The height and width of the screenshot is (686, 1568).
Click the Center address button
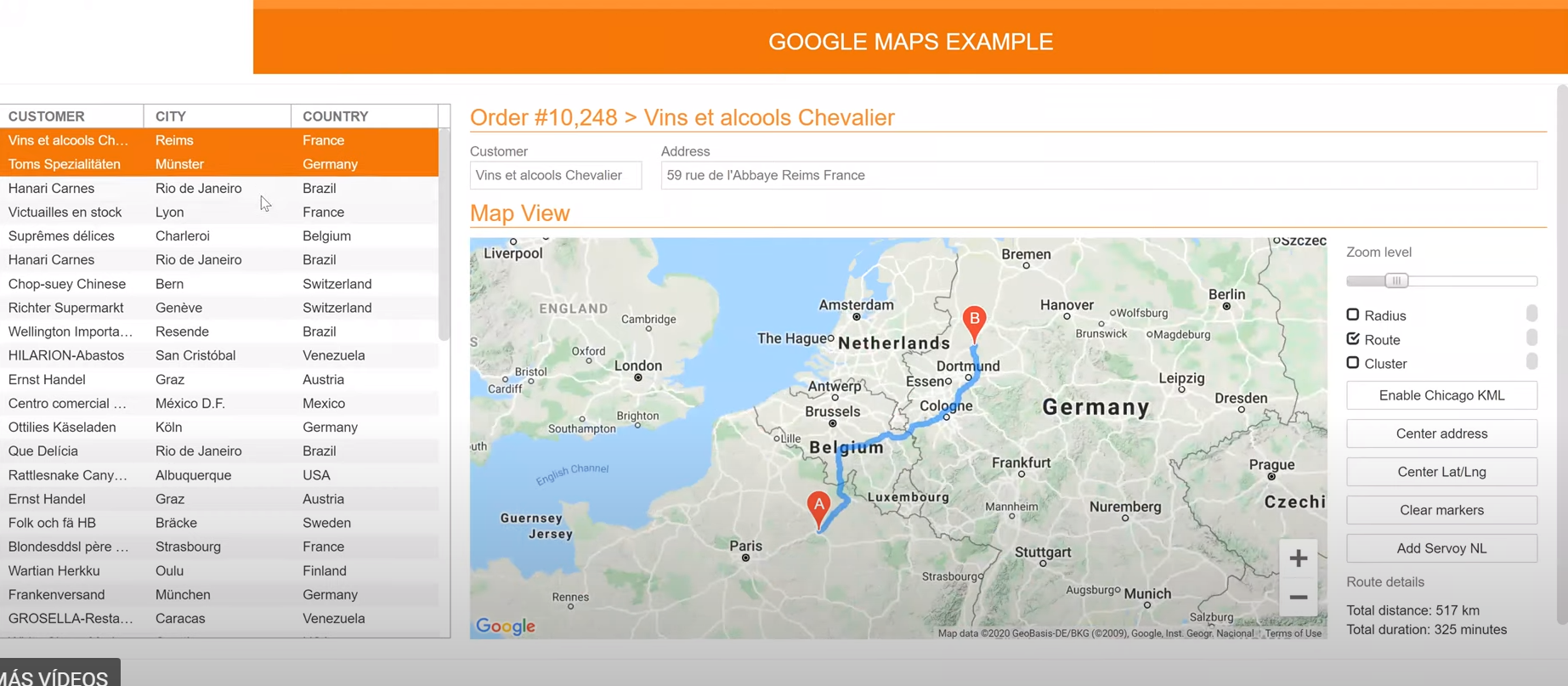(x=1441, y=433)
